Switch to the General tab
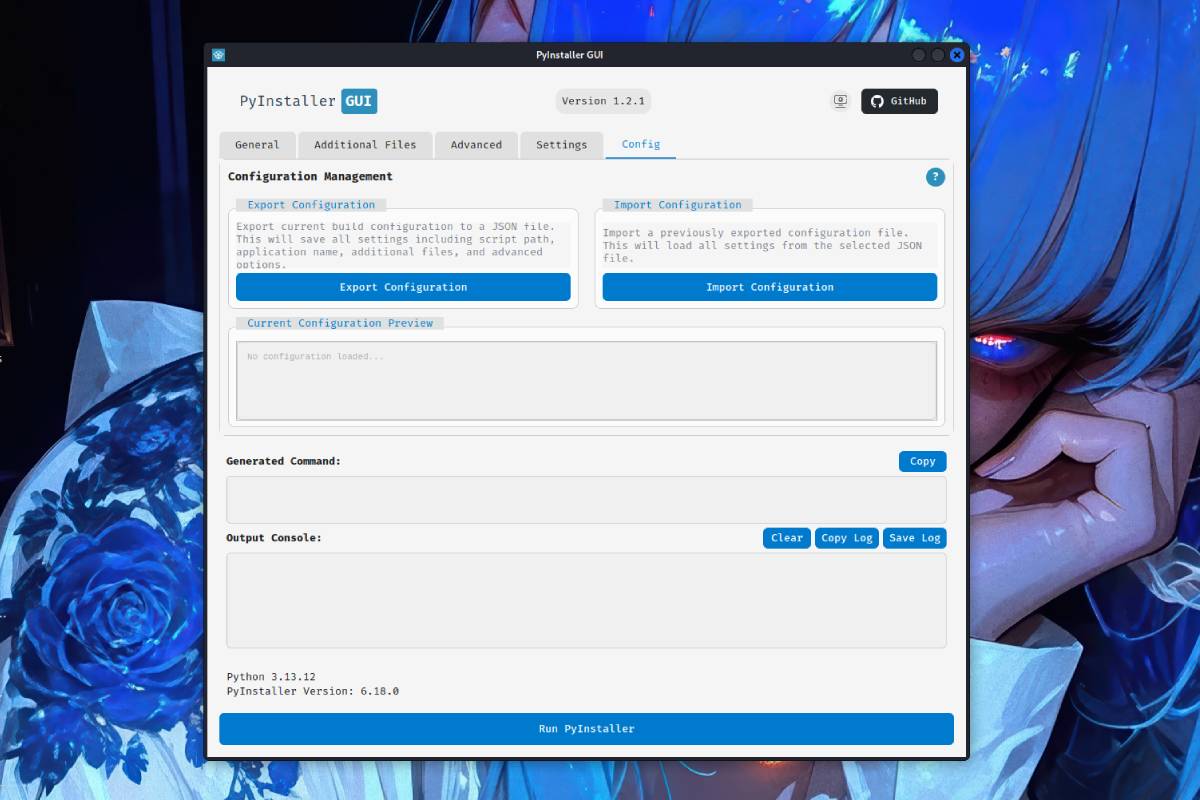Screen dimensions: 1200x800 pyautogui.click(x=257, y=145)
